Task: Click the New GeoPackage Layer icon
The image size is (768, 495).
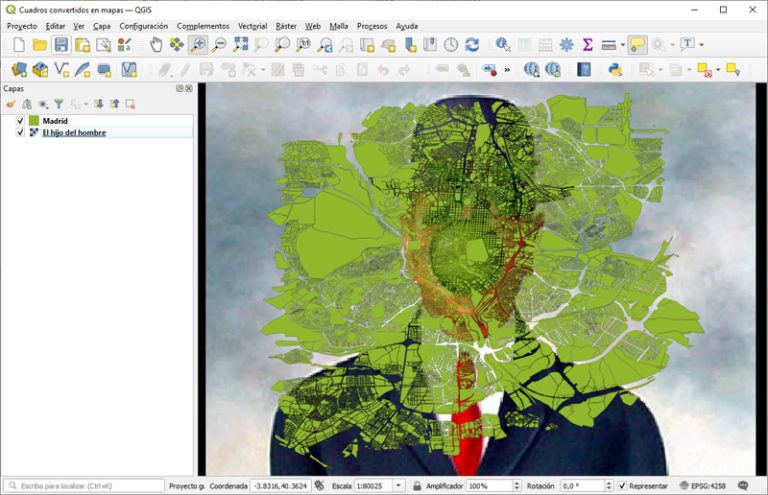Action: click(40, 70)
